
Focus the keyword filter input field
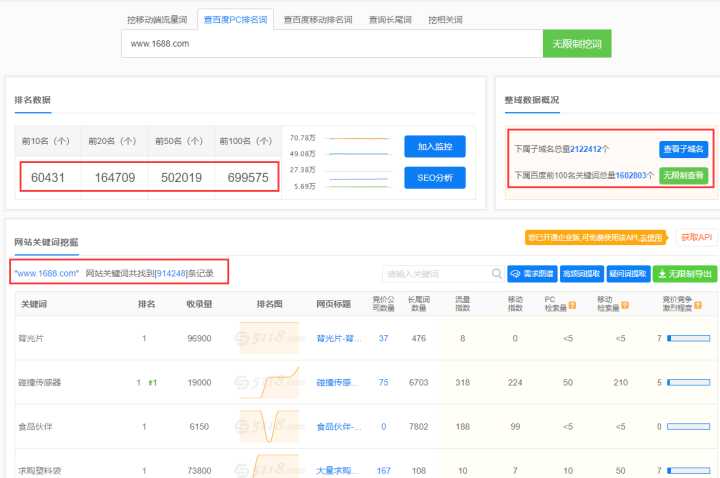436,274
